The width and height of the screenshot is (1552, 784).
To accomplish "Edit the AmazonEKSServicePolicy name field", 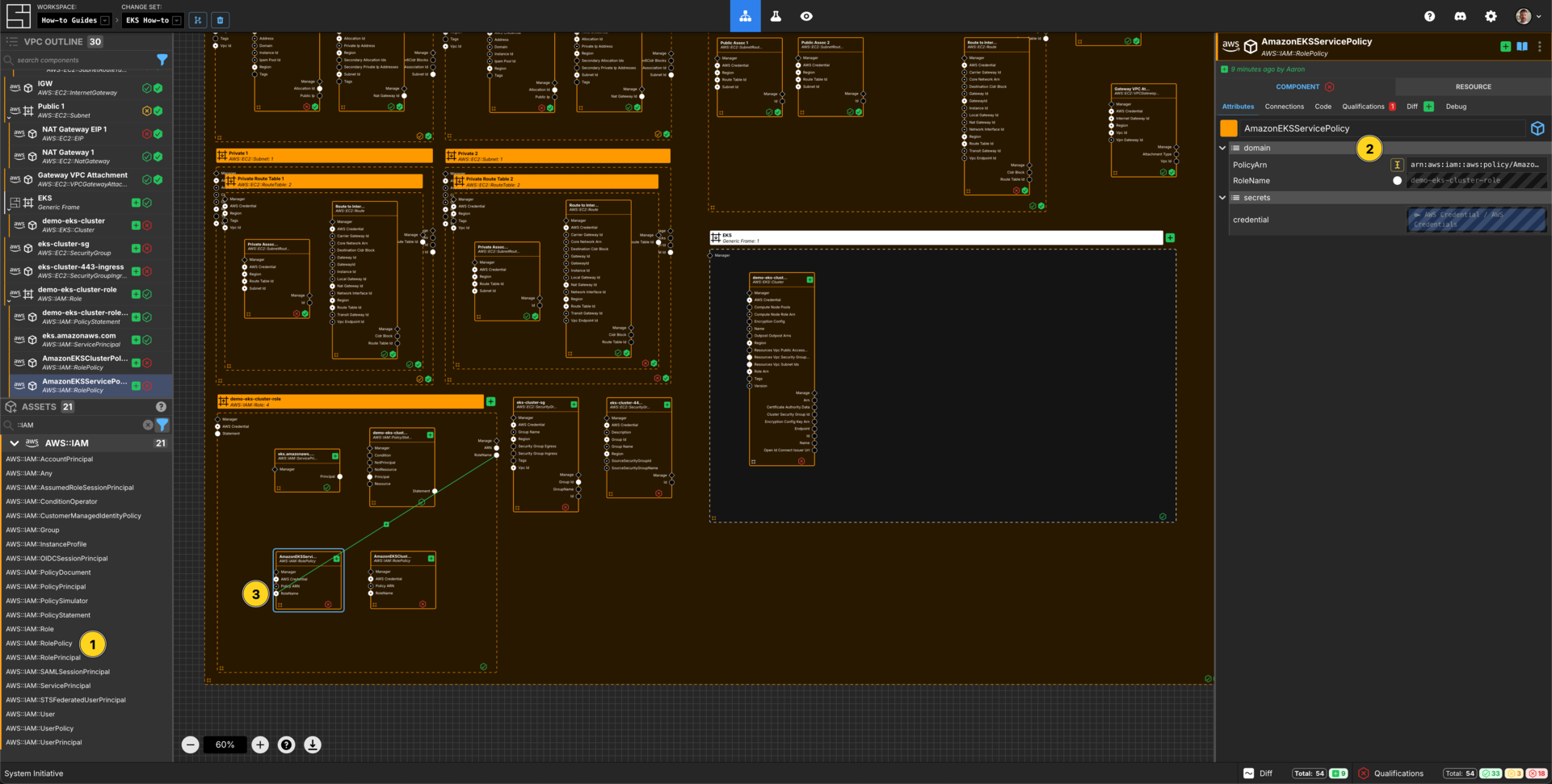I will [x=1382, y=128].
